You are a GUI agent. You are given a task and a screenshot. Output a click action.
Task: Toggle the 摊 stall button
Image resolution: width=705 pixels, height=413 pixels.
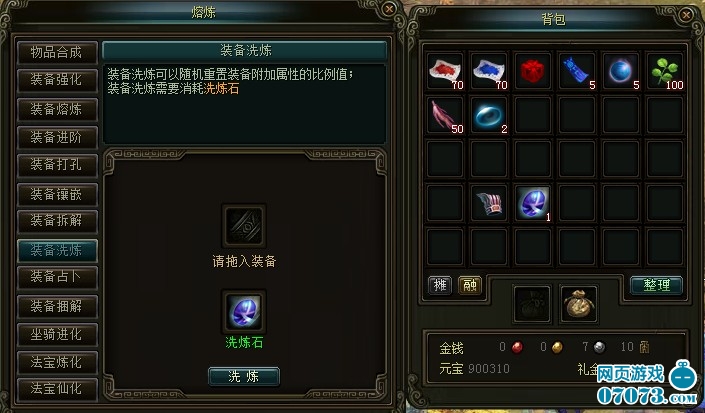click(439, 285)
